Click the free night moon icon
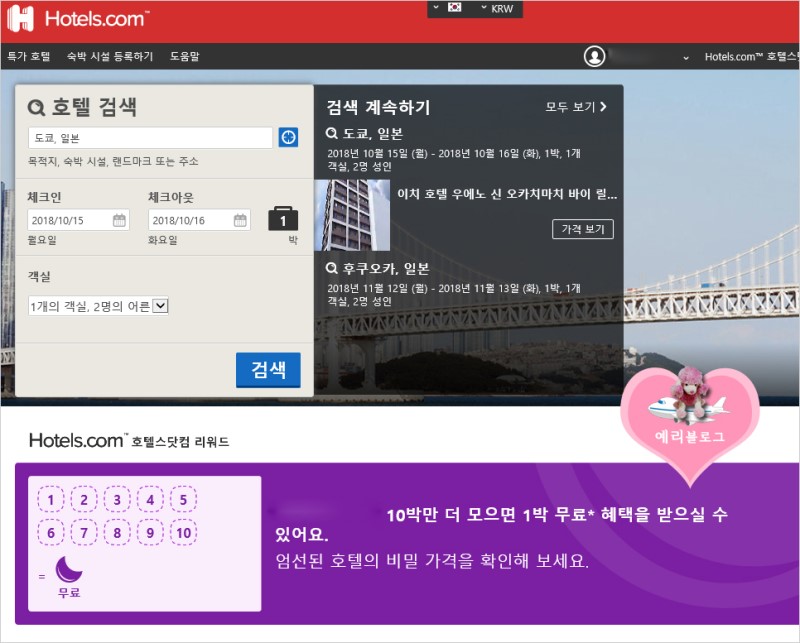 69,570
